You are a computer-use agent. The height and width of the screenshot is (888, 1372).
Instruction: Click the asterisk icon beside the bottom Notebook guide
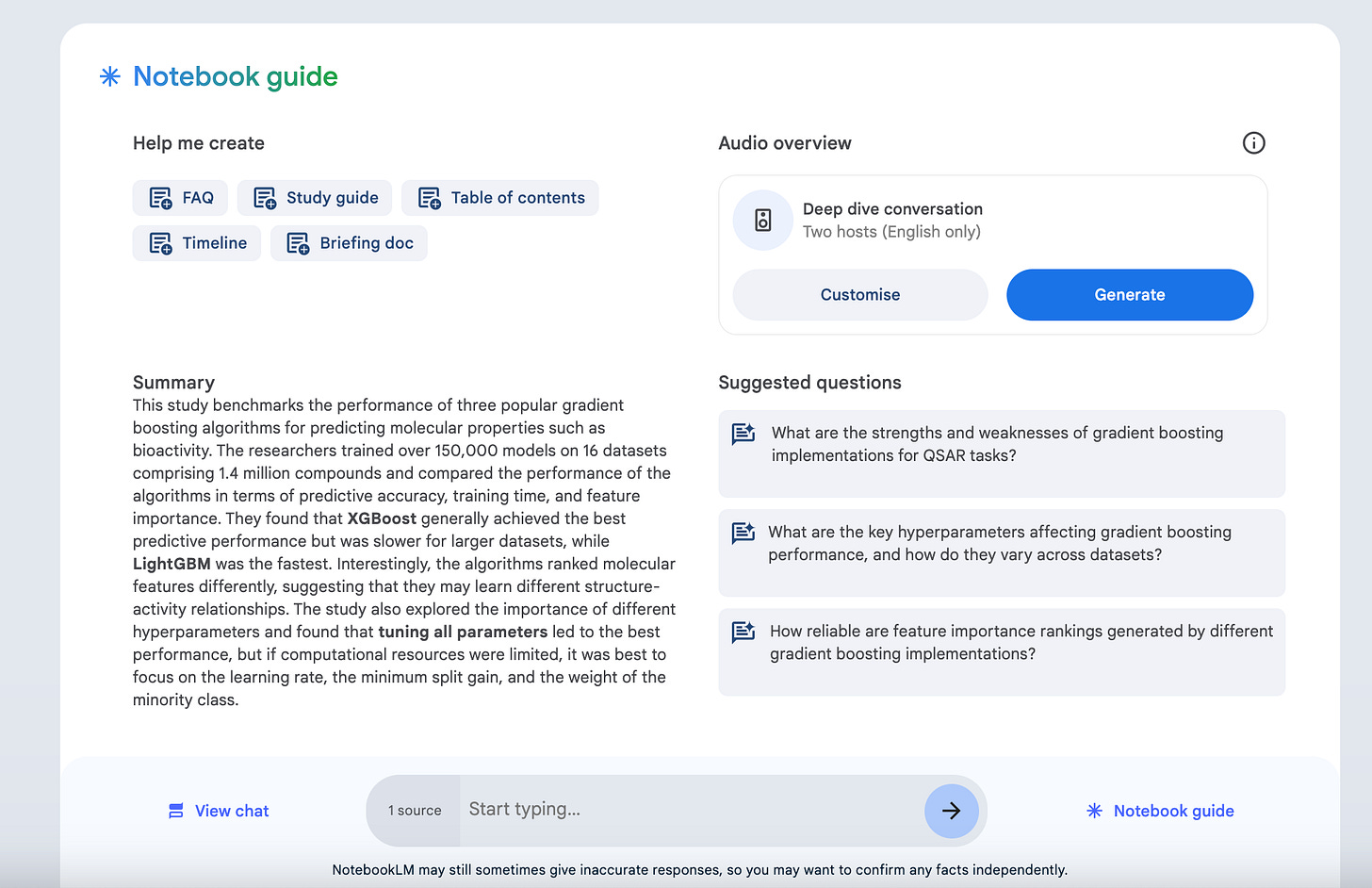point(1094,811)
